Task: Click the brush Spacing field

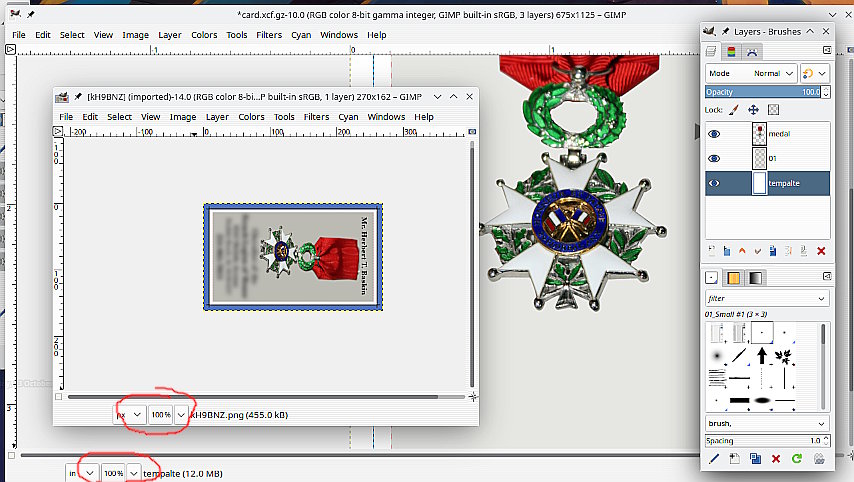Action: (x=760, y=440)
